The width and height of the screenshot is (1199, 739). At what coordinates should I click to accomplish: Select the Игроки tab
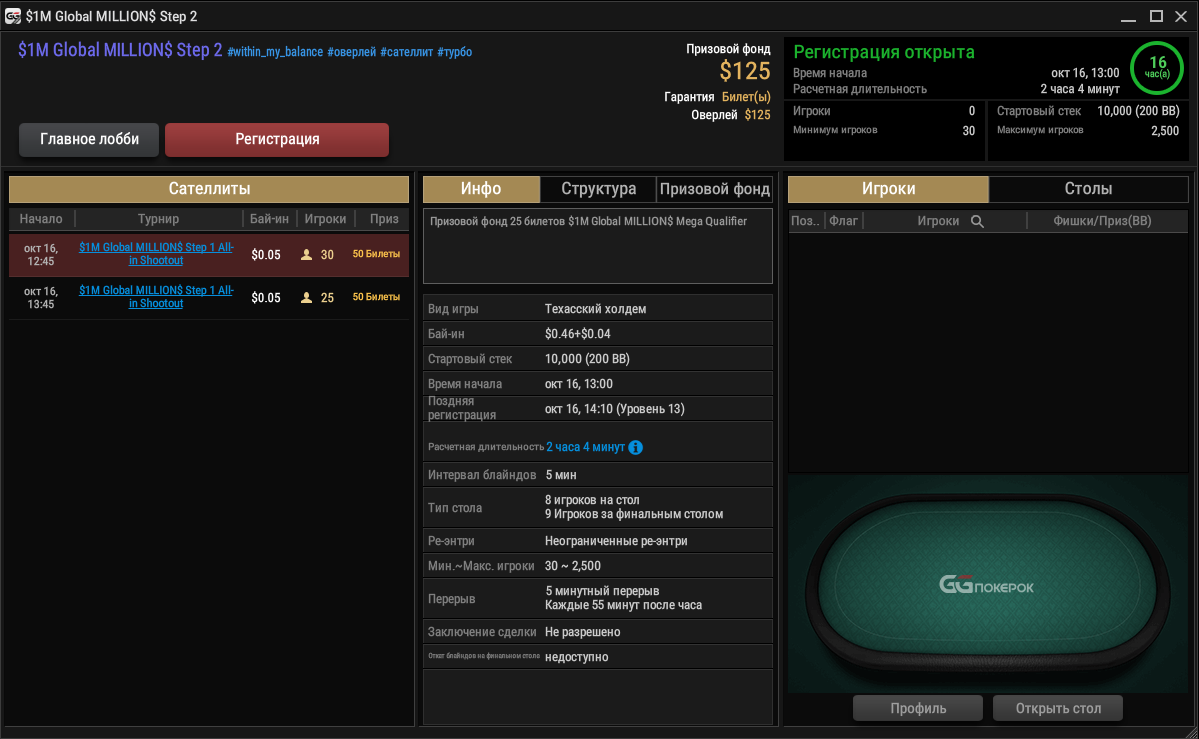[x=888, y=189]
